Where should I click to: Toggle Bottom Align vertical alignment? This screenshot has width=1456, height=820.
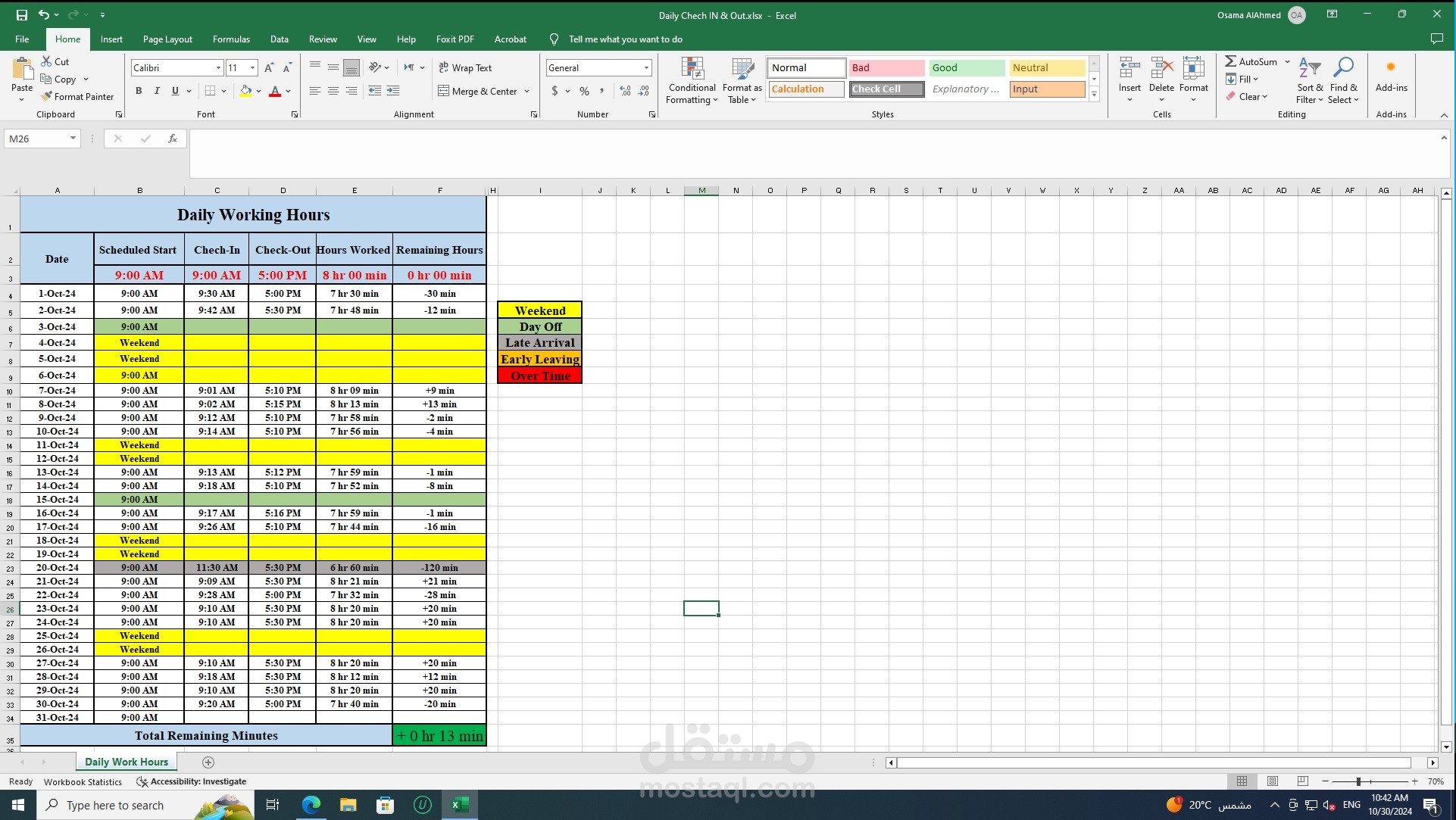tap(352, 67)
